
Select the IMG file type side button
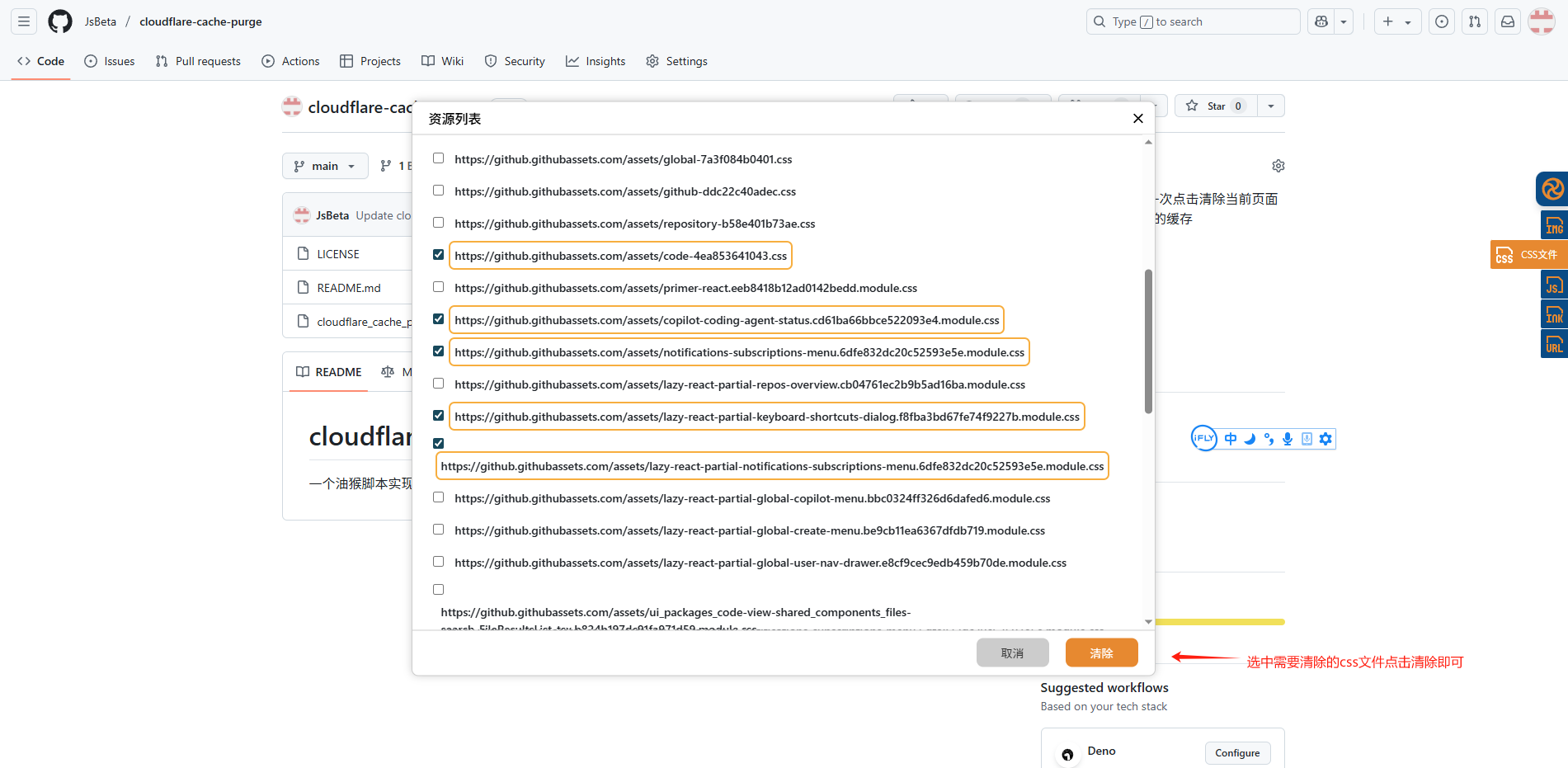[1554, 224]
